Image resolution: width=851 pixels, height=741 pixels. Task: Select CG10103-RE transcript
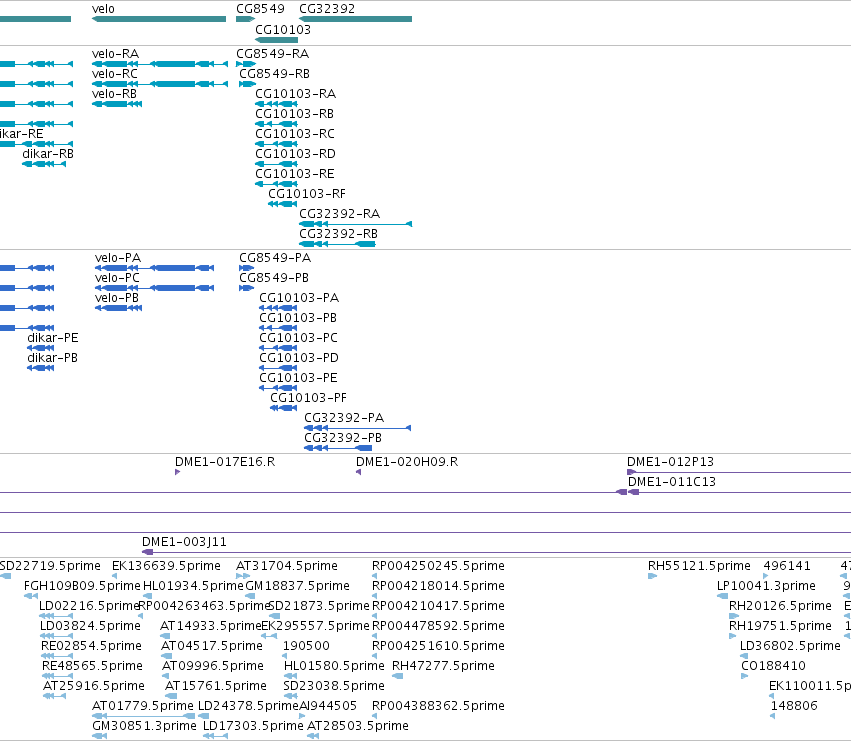(276, 184)
